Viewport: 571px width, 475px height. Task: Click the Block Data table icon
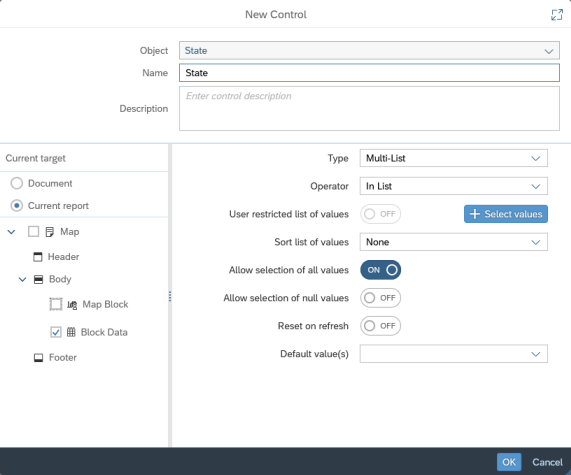tap(71, 332)
